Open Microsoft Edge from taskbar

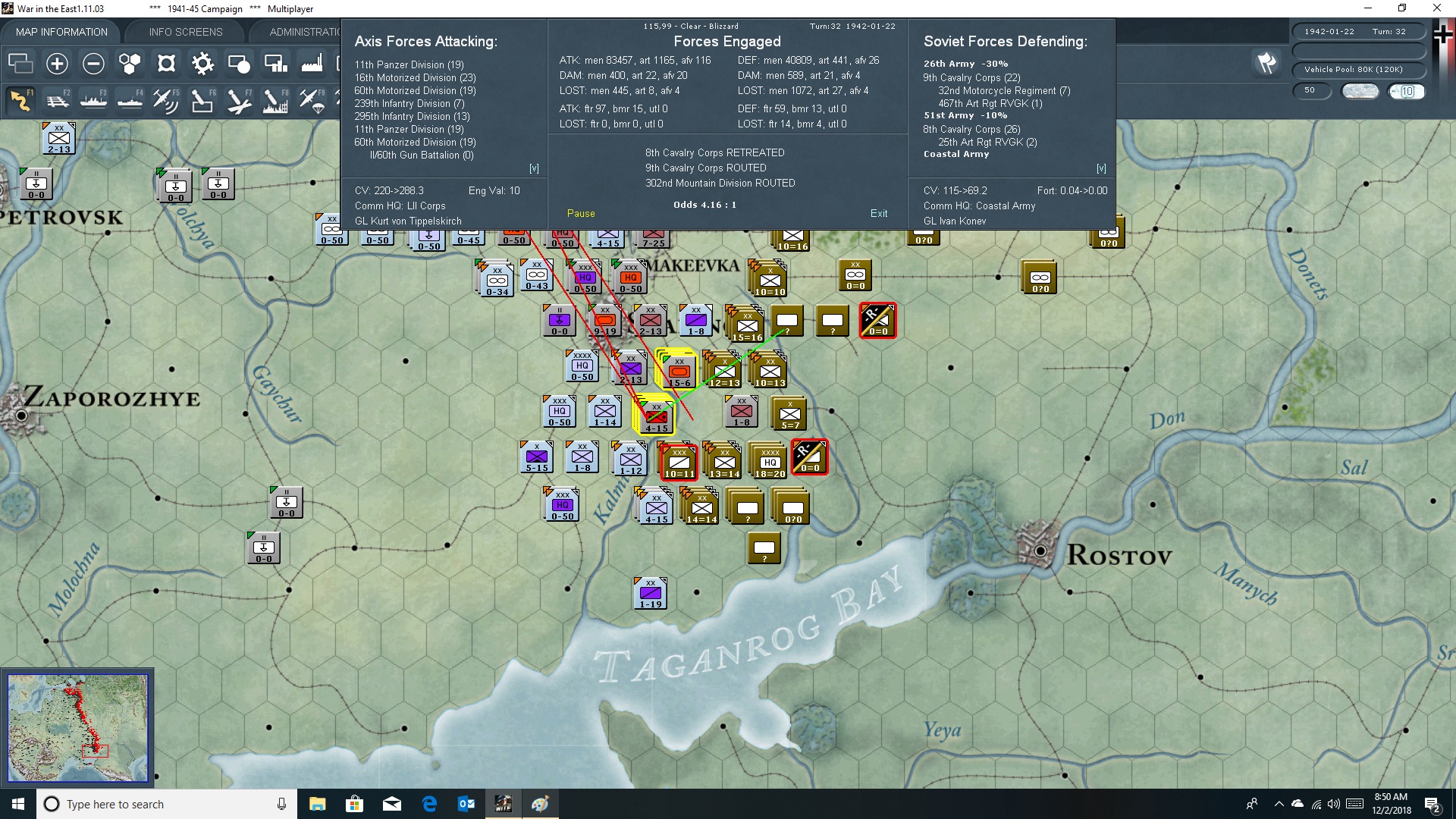[429, 804]
